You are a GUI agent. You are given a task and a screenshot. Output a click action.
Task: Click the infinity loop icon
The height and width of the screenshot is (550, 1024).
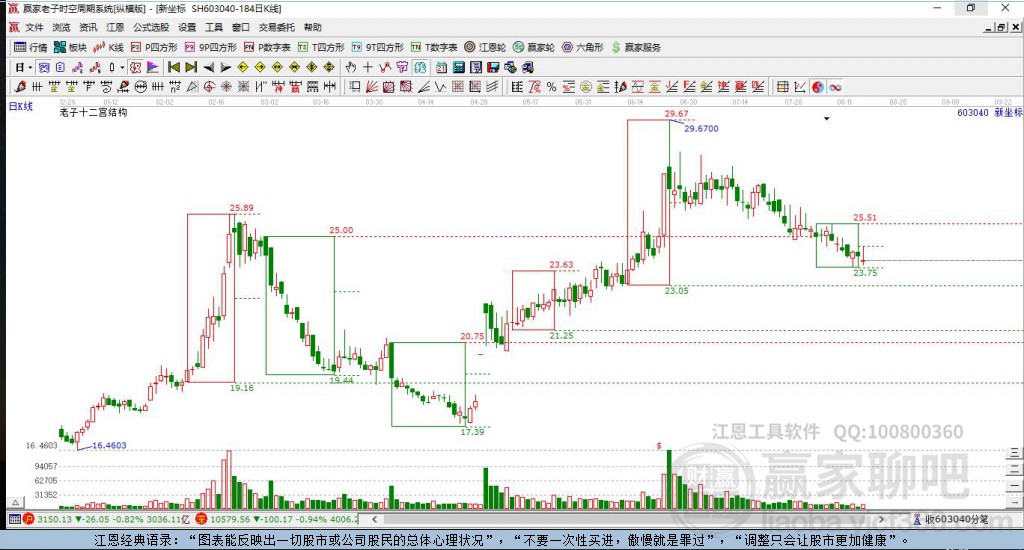[x=835, y=87]
